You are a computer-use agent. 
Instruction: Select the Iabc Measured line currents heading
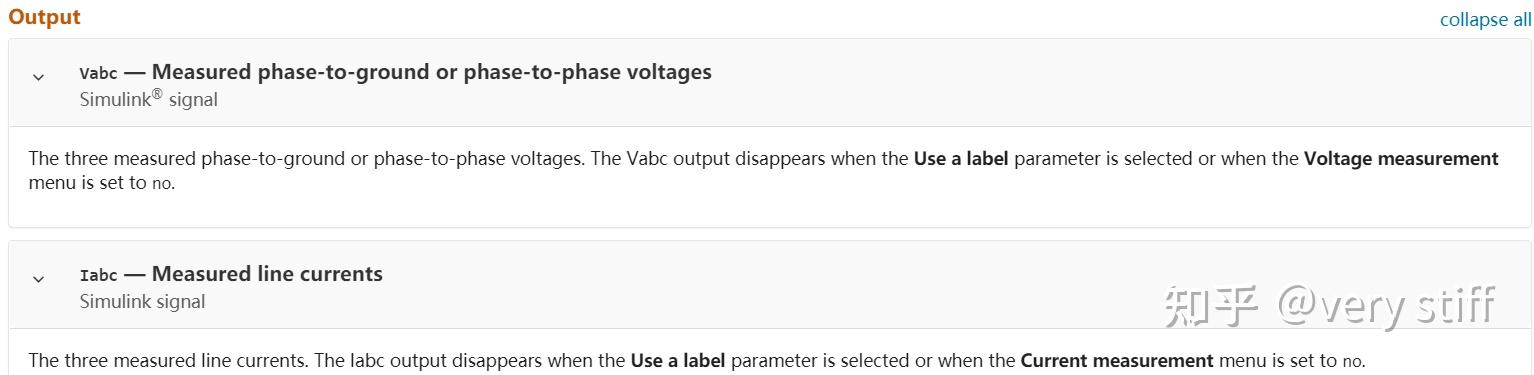(x=231, y=274)
